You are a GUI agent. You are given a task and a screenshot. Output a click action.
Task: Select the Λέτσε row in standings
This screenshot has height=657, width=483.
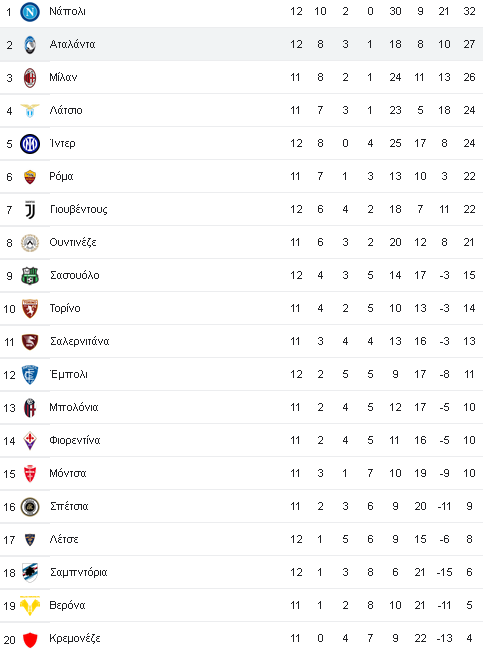pyautogui.click(x=241, y=540)
